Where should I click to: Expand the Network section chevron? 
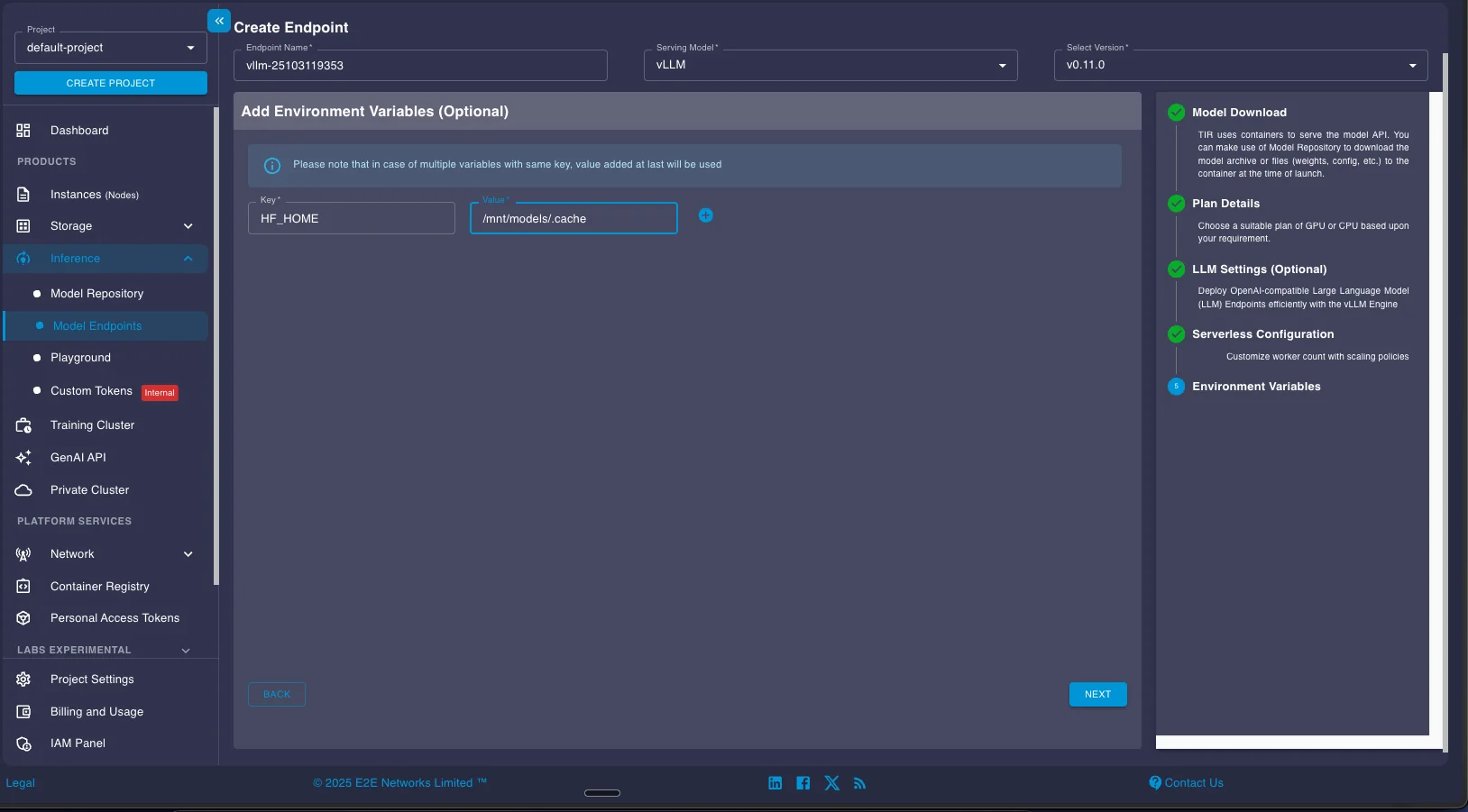pyautogui.click(x=188, y=554)
